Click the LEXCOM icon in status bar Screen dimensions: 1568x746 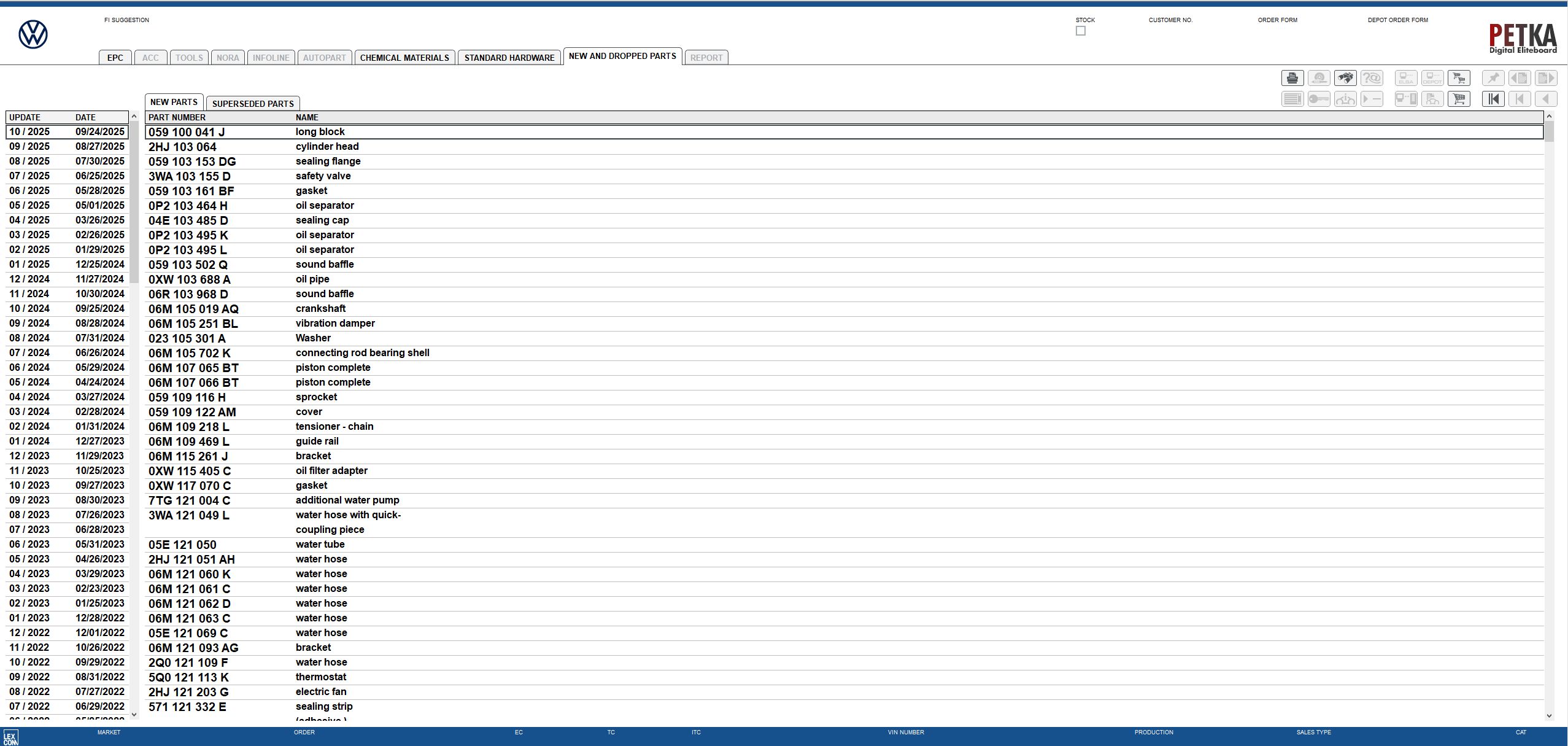pos(10,737)
